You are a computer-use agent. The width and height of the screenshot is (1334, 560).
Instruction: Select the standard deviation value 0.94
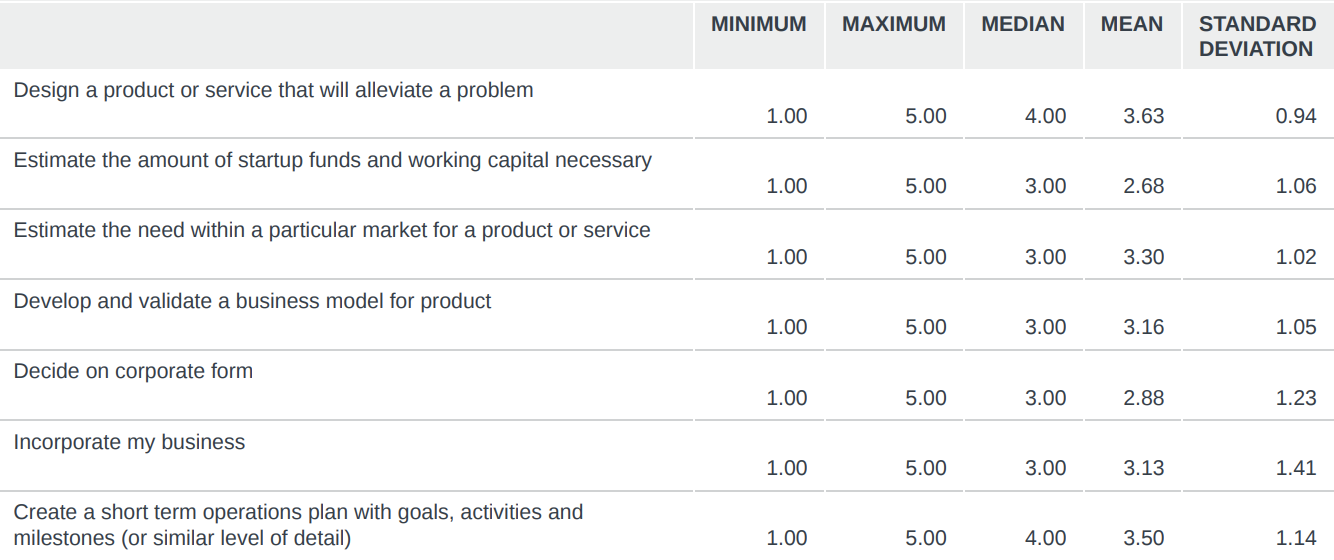(1295, 116)
